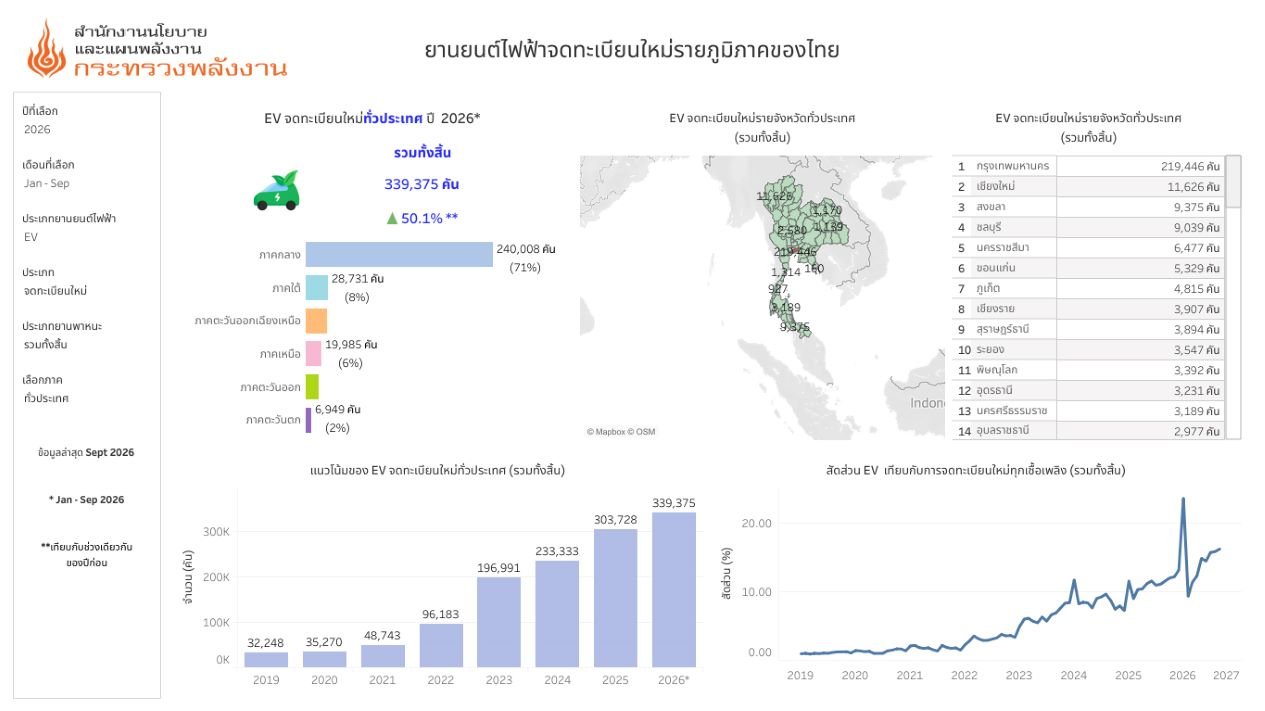This screenshot has width=1265, height=711.
Task: Click the 219,446 คัน value cell
Action: [1140, 166]
